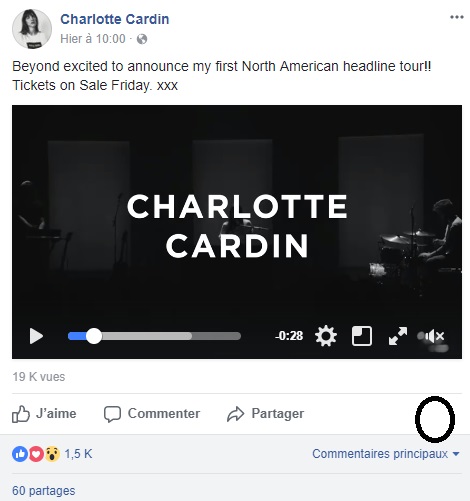Viewport: 470px width, 501px height.
Task: Seek on the video progress bar
Action: 154,336
